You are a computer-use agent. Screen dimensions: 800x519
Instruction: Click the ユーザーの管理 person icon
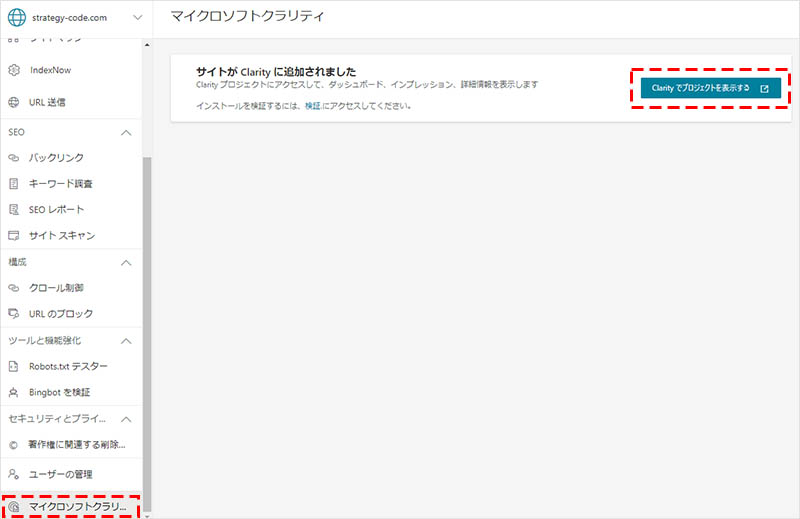14,473
